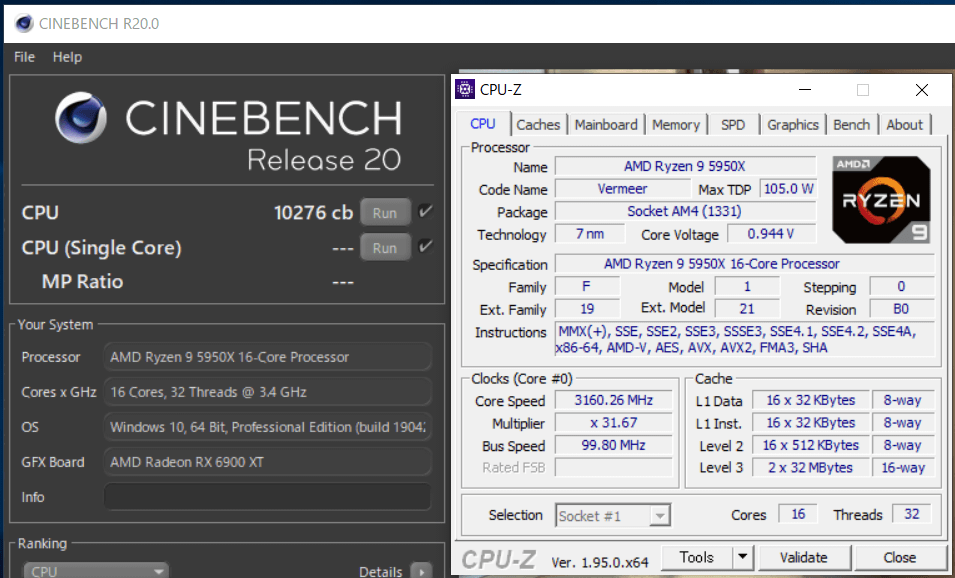This screenshot has width=955, height=578.
Task: Minimize the CPU-Z window
Action: (x=805, y=90)
